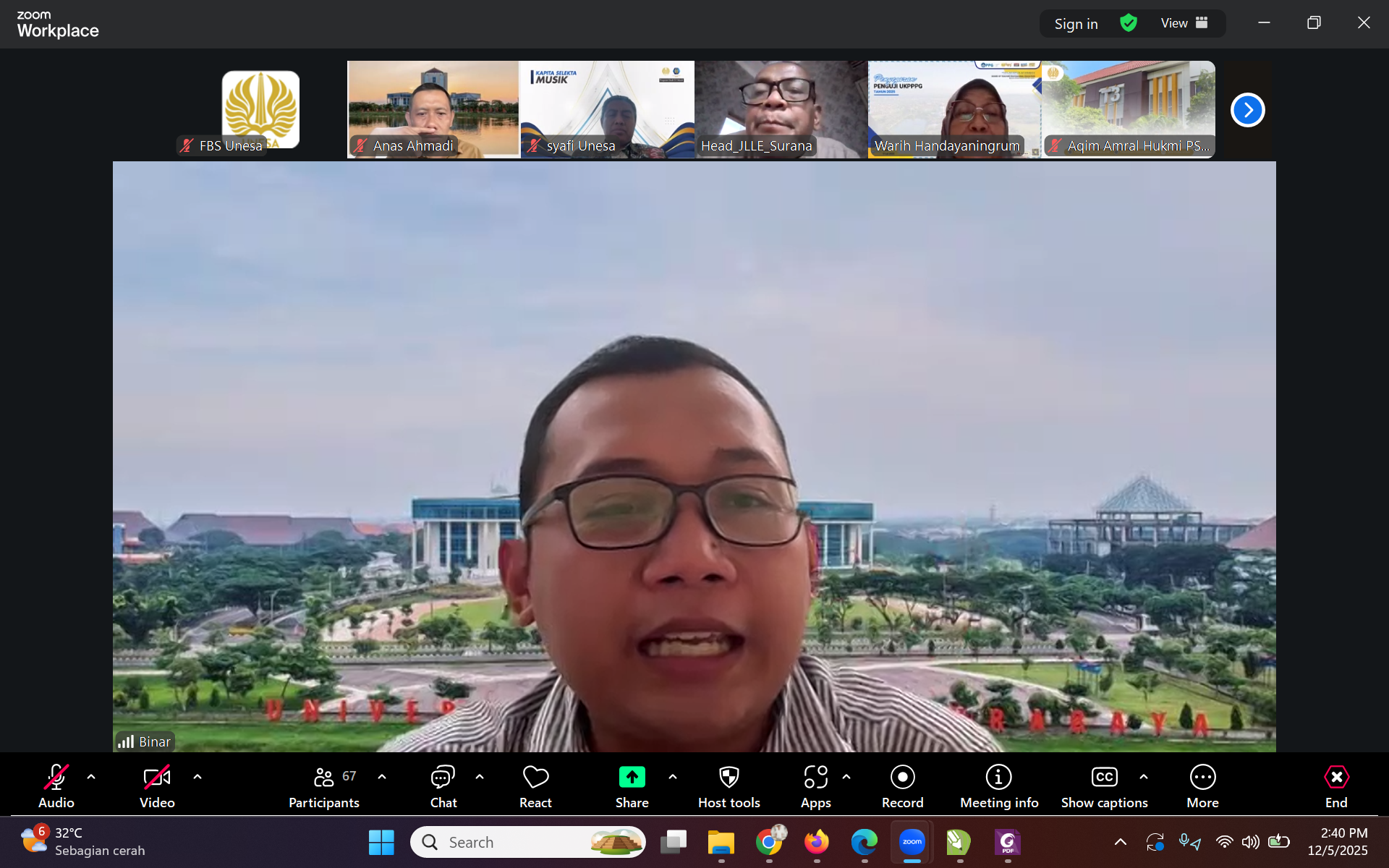Click the React heart icon
The image size is (1389, 868).
pos(535,785)
